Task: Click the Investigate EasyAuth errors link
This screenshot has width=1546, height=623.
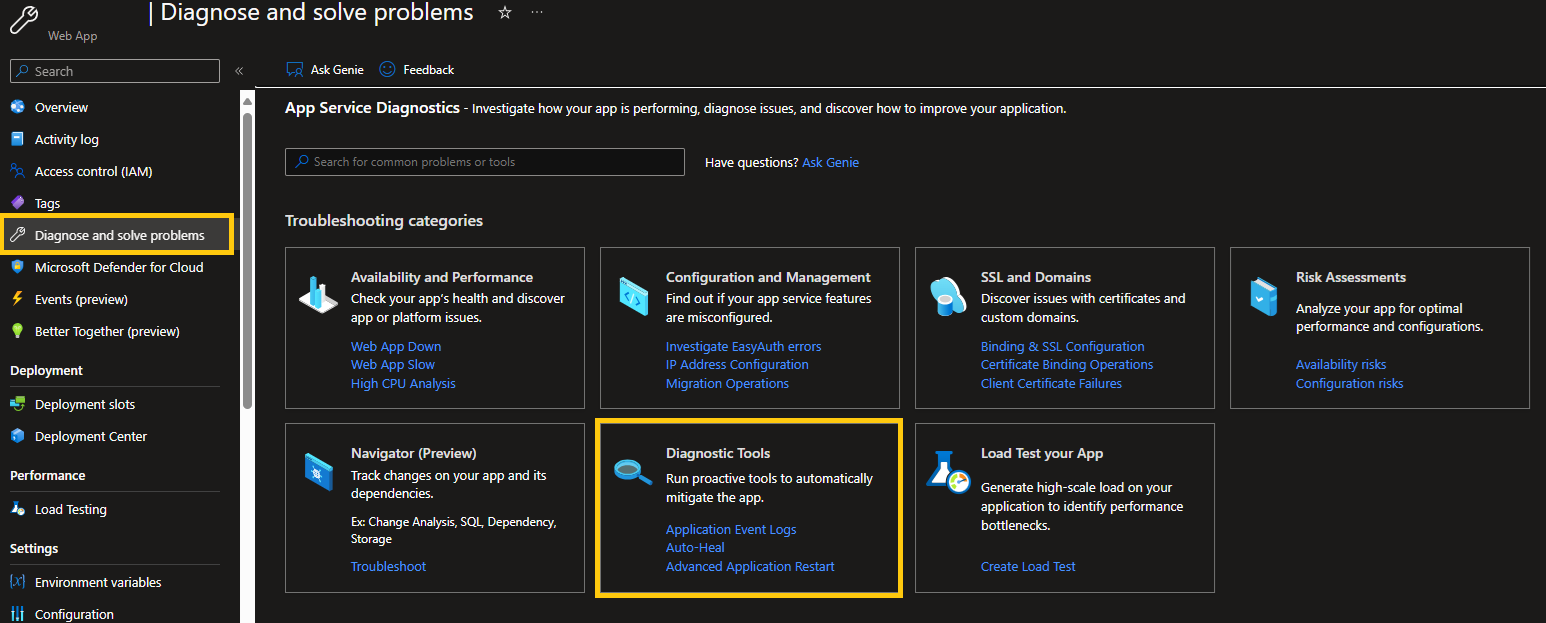Action: 742,345
